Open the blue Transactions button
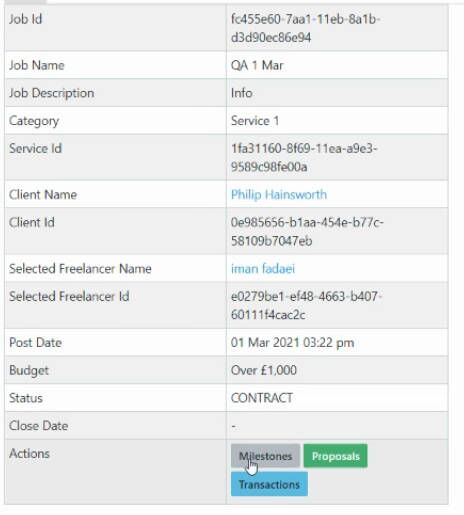464x515 pixels. [269, 484]
